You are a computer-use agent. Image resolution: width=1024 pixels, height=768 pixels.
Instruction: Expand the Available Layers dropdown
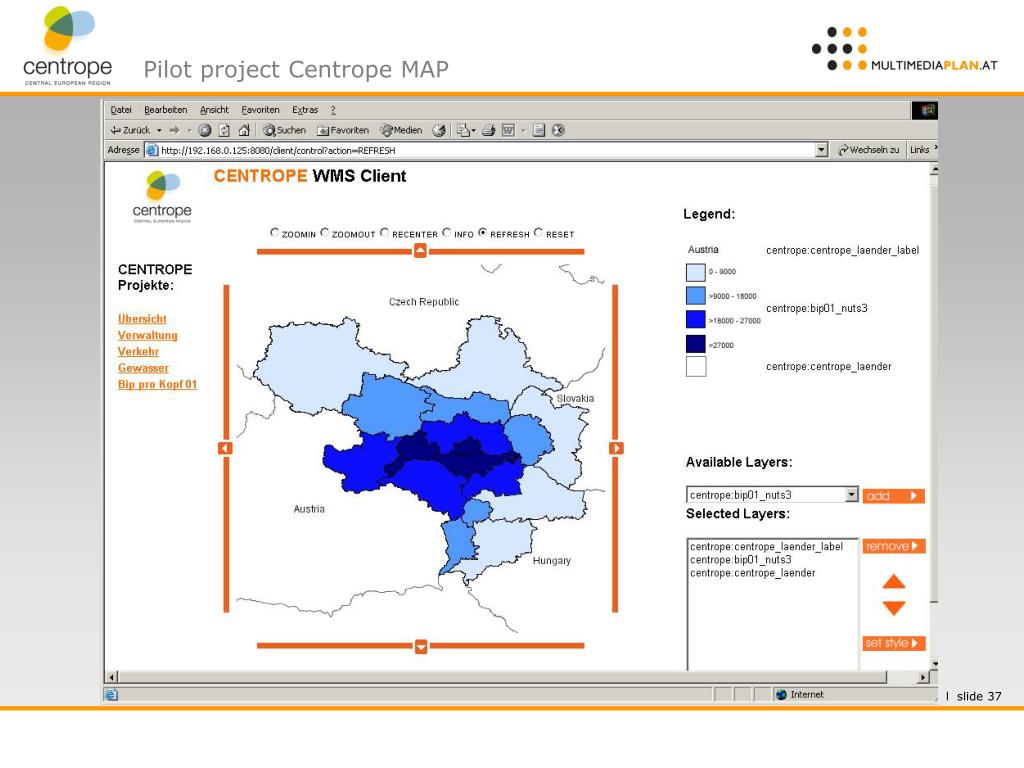point(851,495)
